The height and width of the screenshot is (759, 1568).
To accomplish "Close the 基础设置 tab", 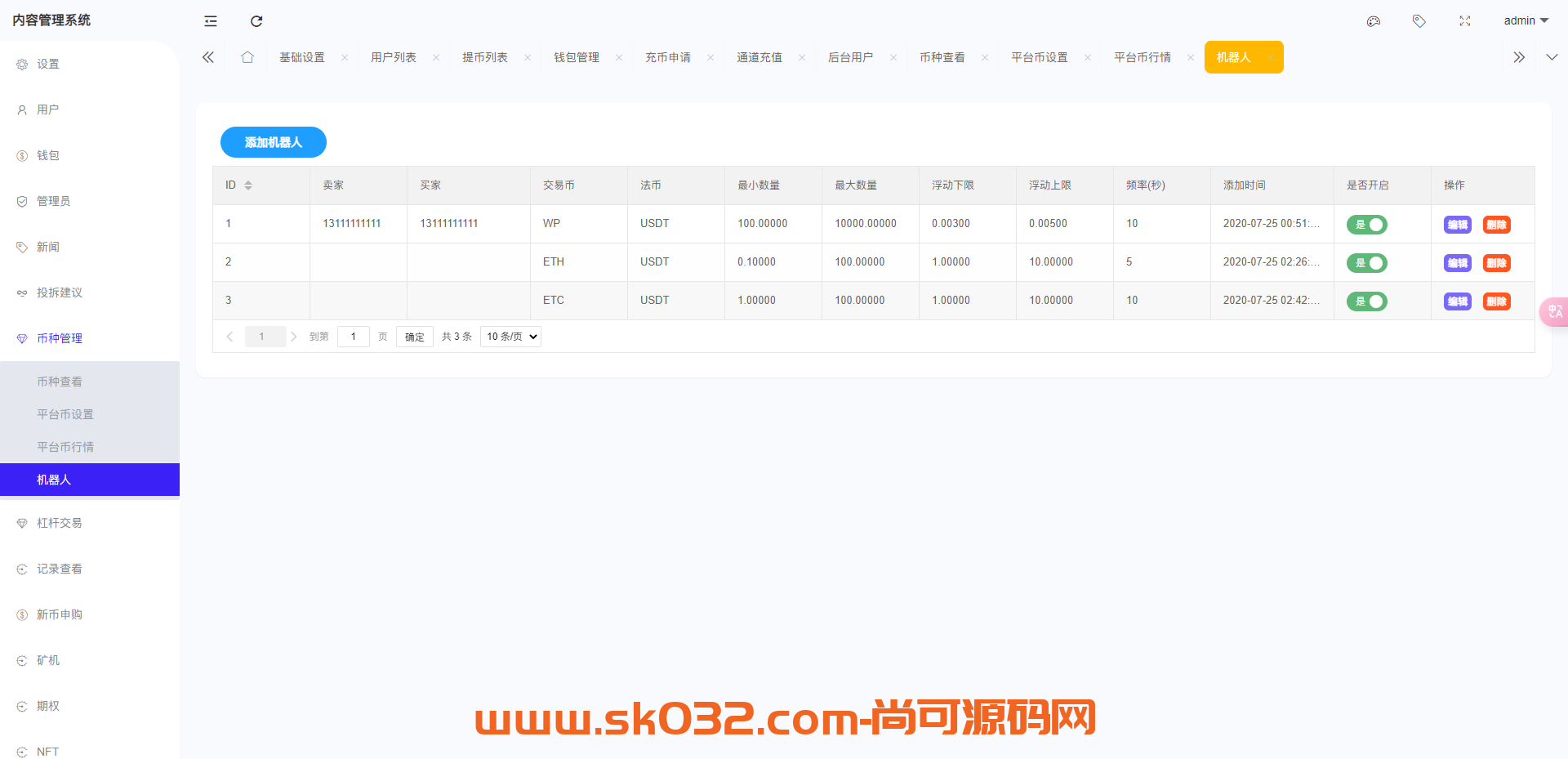I will click(345, 57).
